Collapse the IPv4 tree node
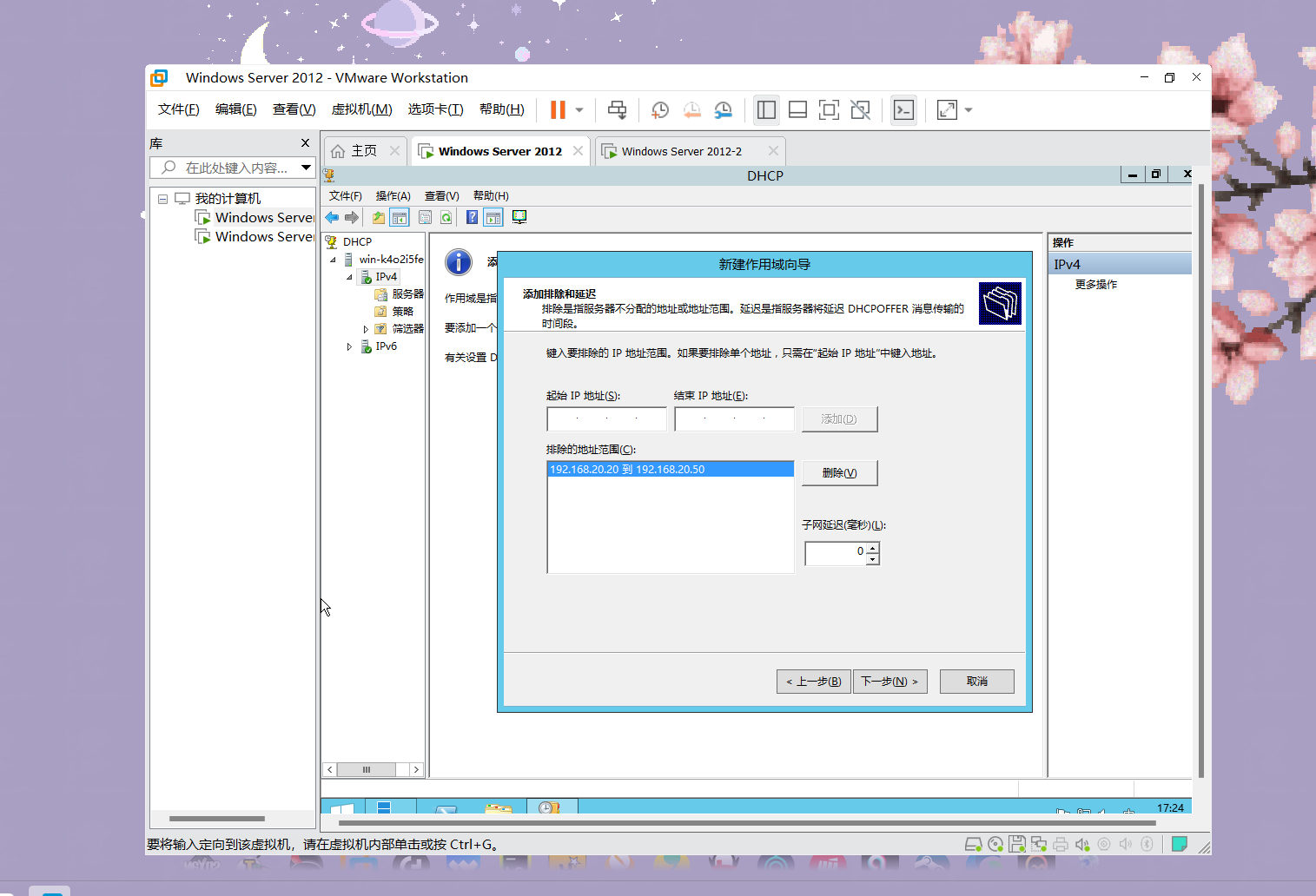This screenshot has height=896, width=1316. [x=349, y=277]
